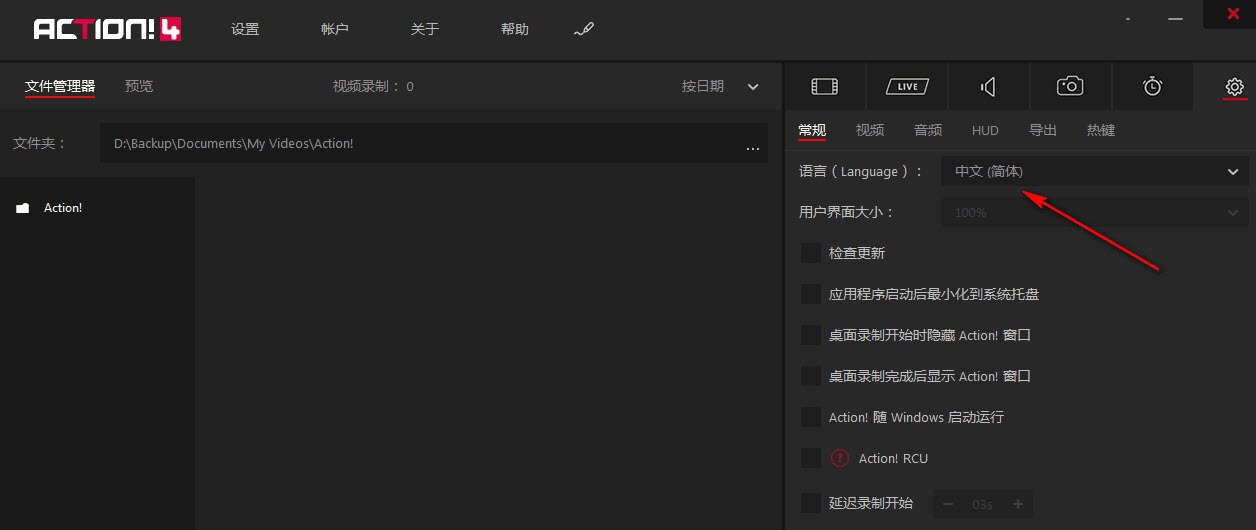Screen dimensions: 1256x530
Task: Open the audio recording tab icon
Action: (988, 87)
